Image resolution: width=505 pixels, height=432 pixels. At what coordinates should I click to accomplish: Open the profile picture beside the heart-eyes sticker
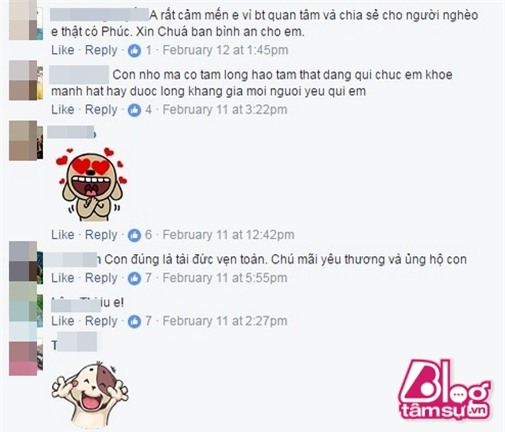click(x=26, y=140)
